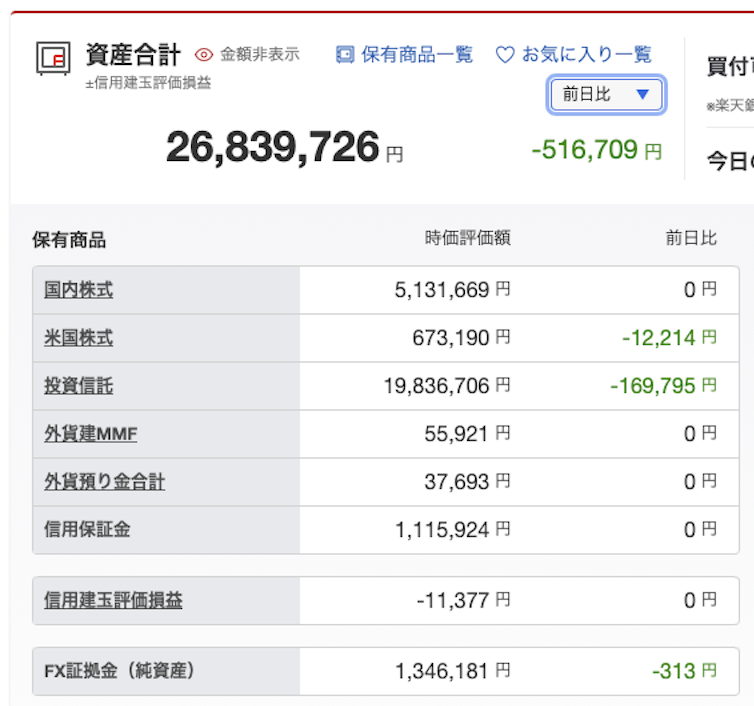Open the お気に入り一覧 link
The height and width of the screenshot is (706, 754).
[587, 54]
